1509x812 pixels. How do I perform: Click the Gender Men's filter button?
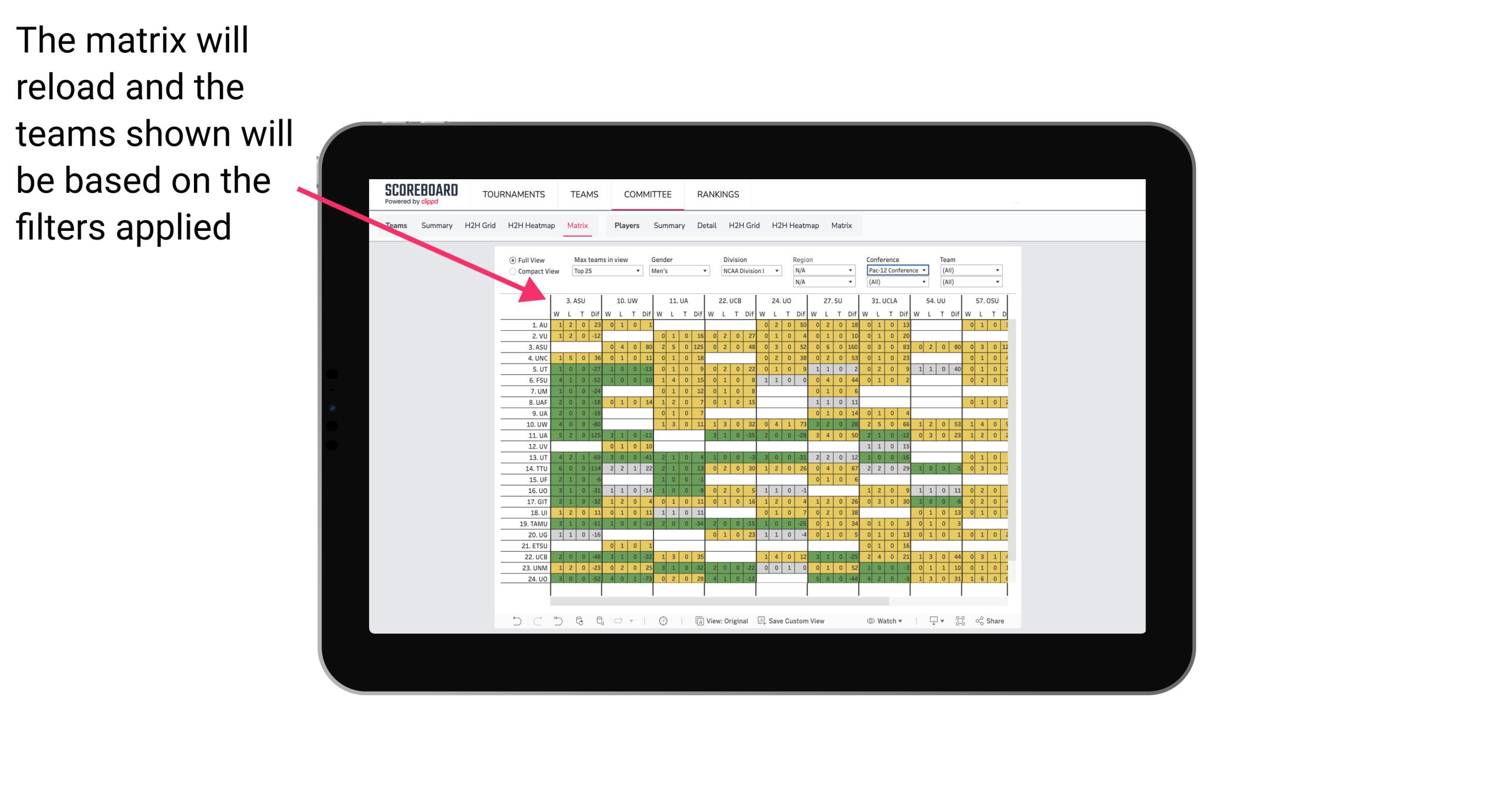tap(679, 271)
